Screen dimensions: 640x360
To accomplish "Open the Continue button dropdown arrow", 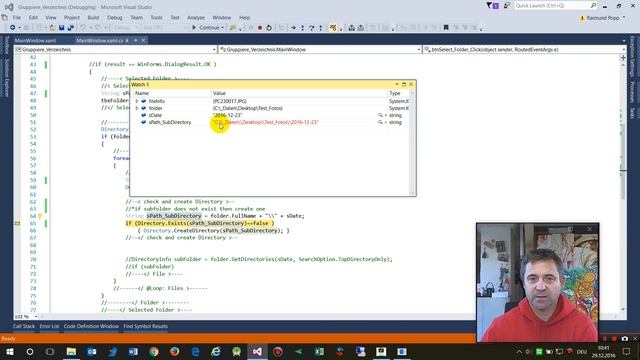I will click(x=222, y=28).
